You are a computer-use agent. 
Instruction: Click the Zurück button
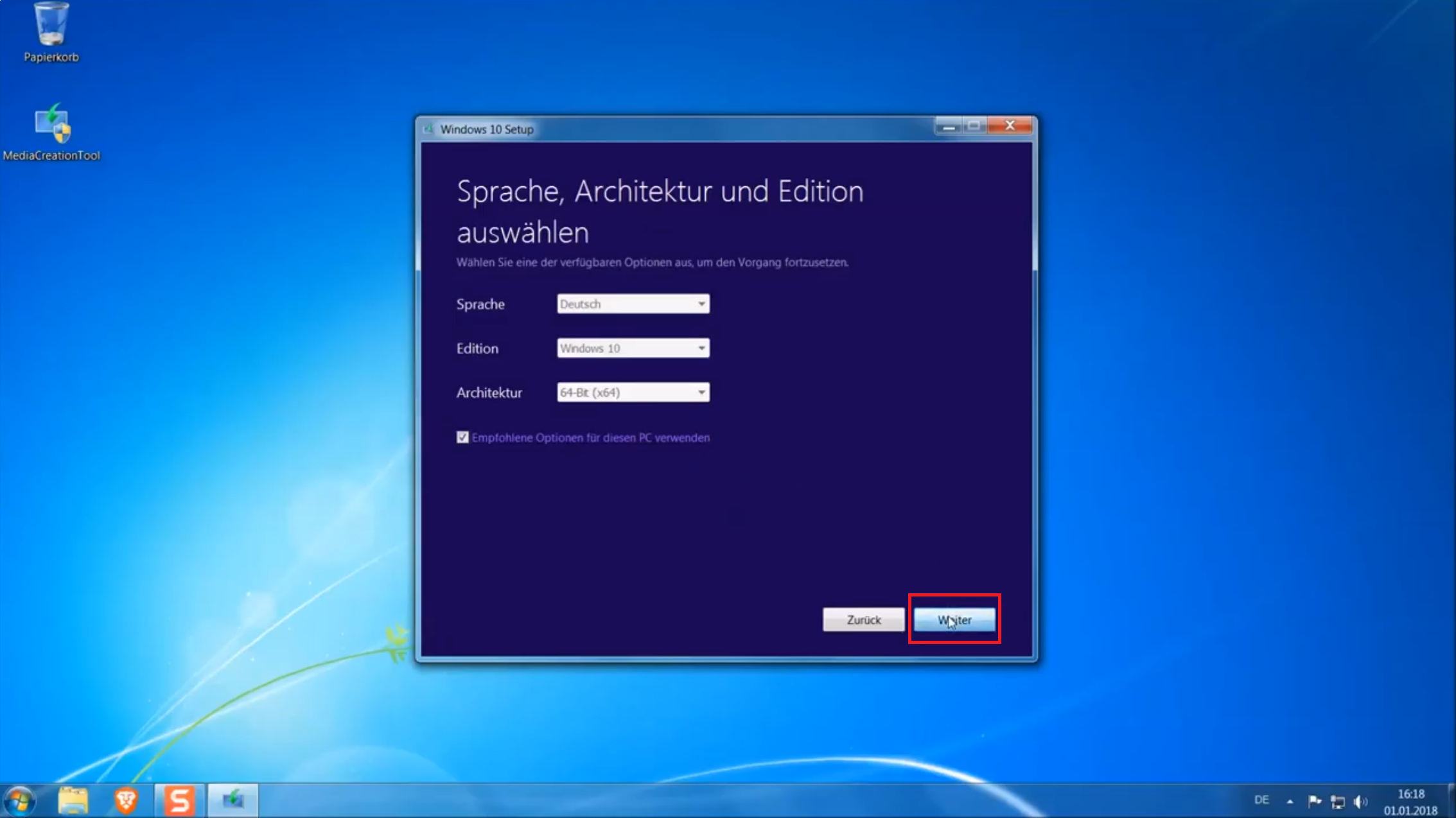[864, 620]
